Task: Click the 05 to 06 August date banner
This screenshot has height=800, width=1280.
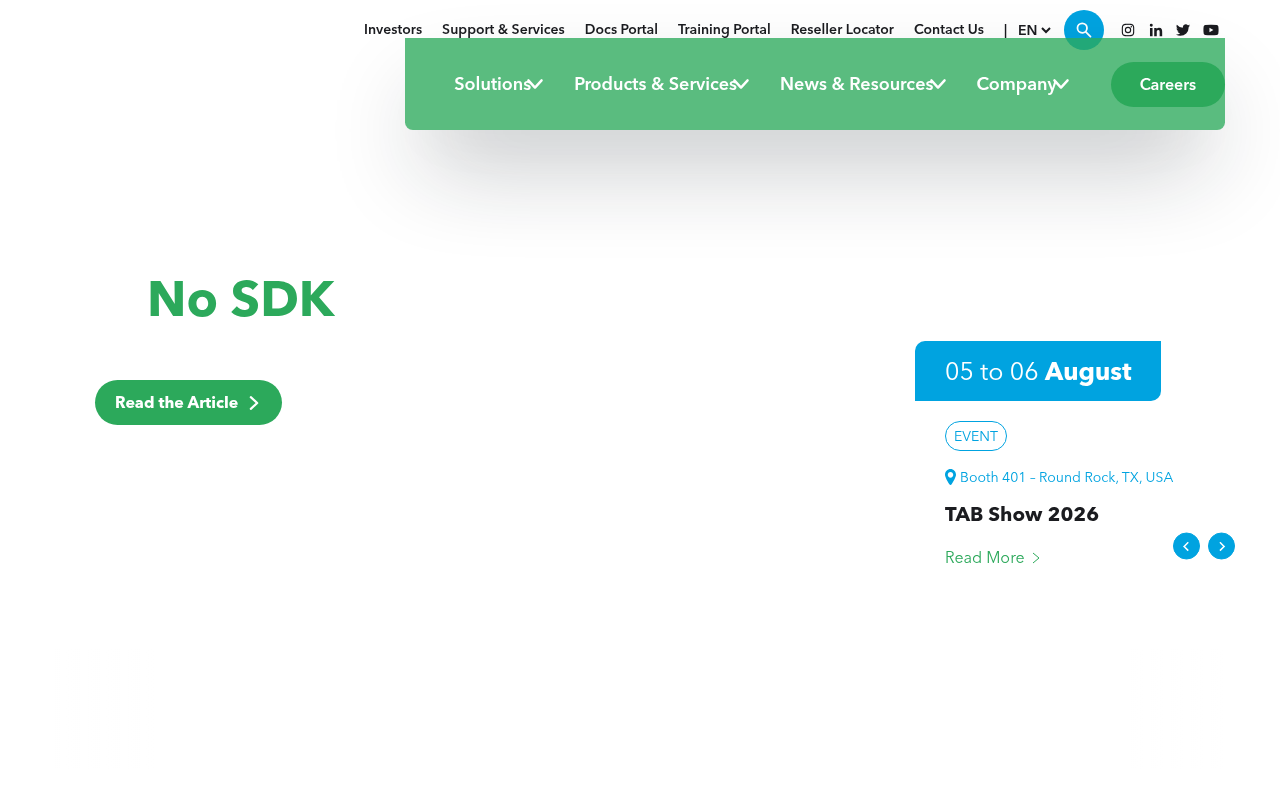Action: tap(1038, 371)
